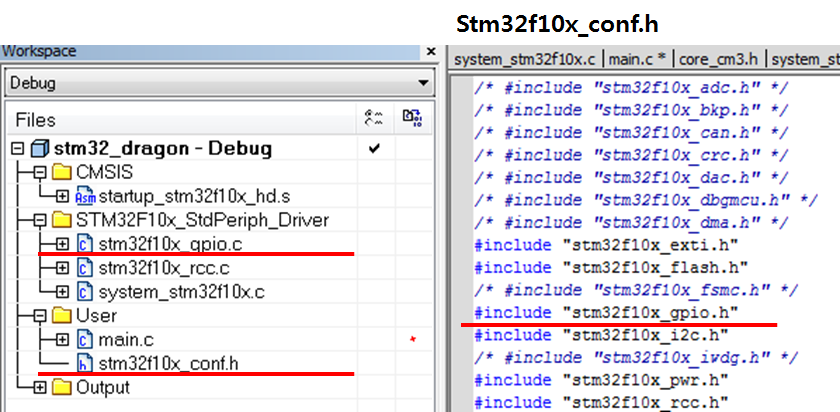The width and height of the screenshot is (840, 412).
Task: Click the header file icon of stm32f10x_conf.h
Action: click(x=84, y=363)
